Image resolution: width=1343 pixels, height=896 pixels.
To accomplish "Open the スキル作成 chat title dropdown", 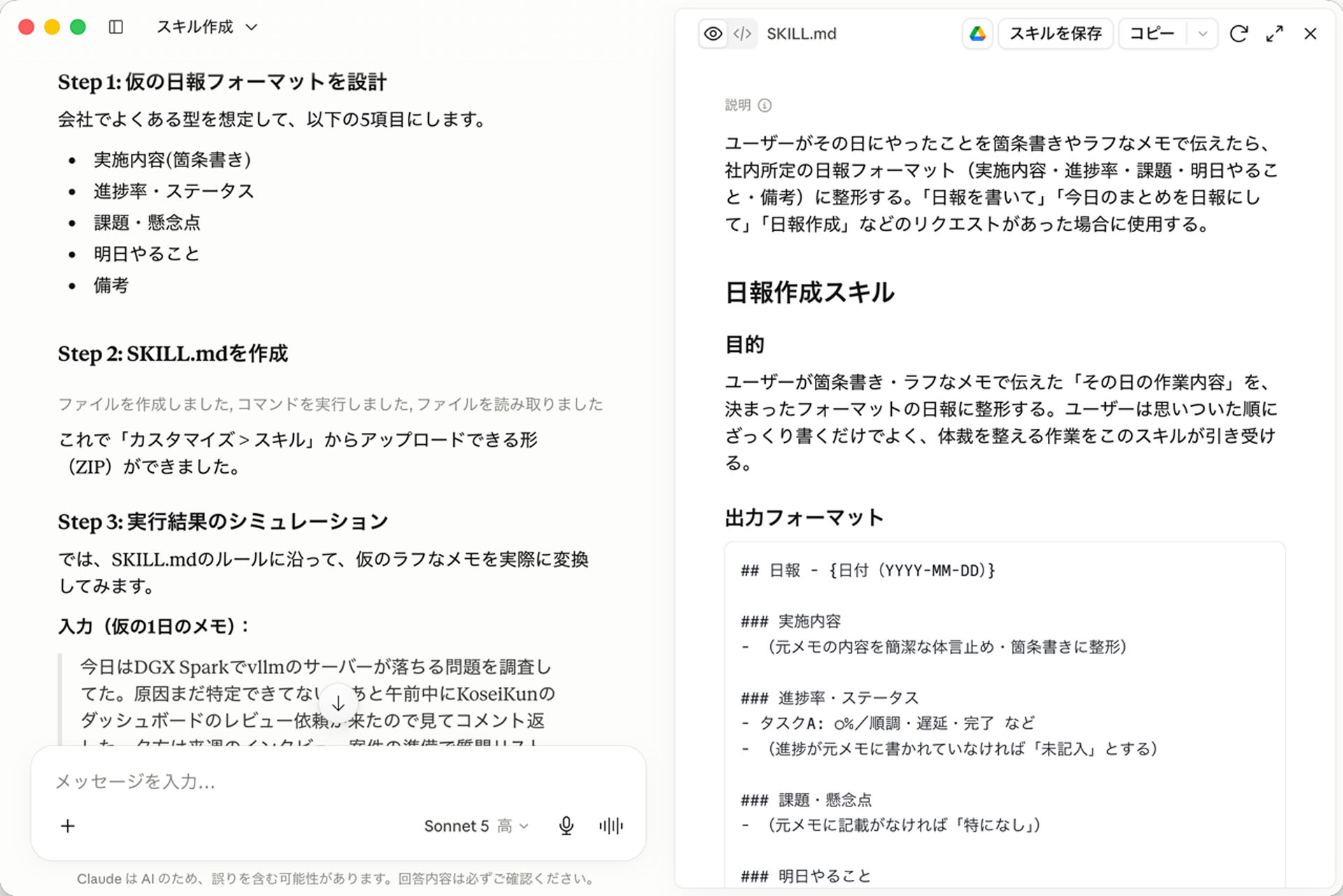I will click(207, 27).
